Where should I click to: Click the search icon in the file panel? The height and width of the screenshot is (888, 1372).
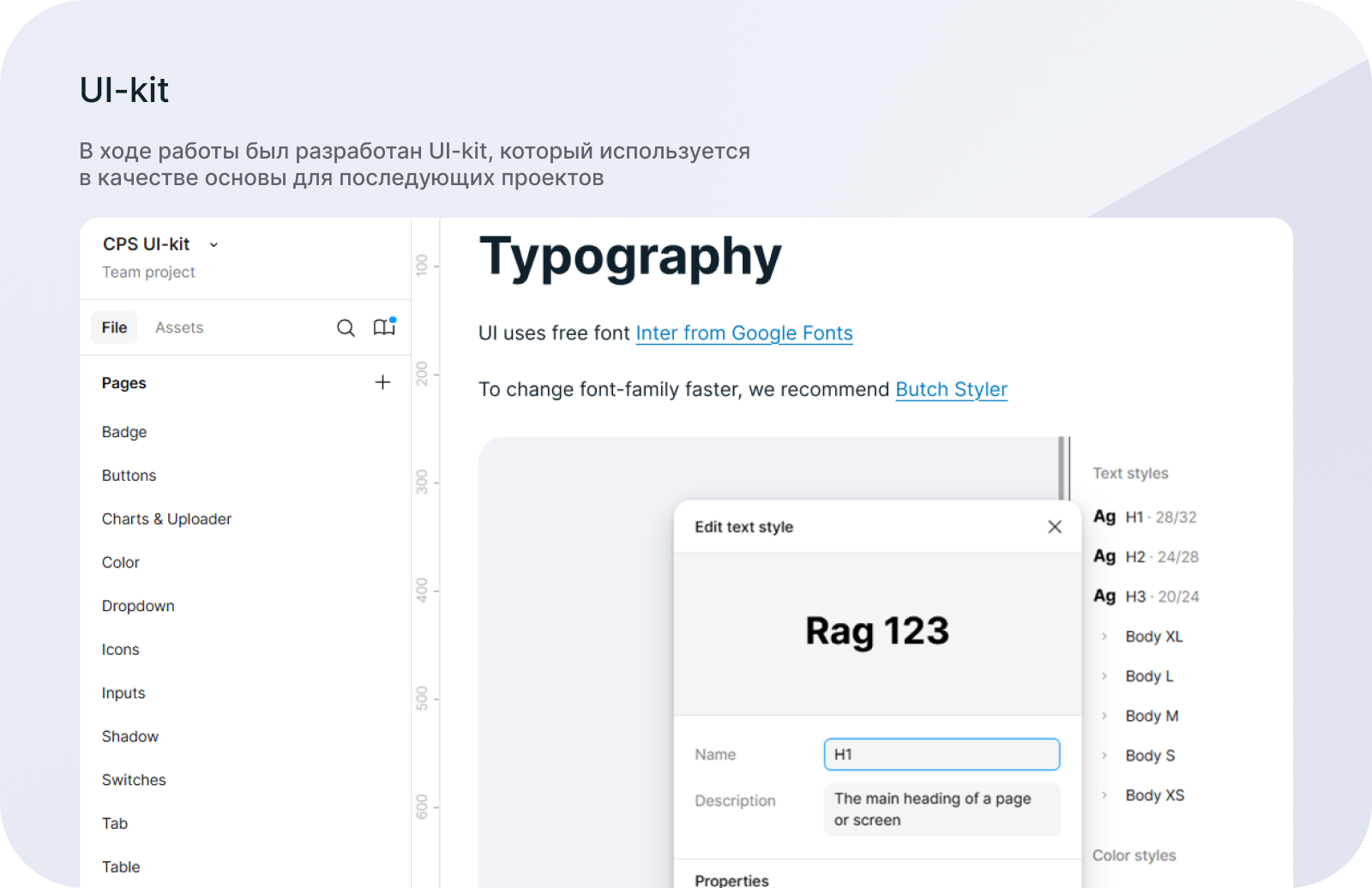click(346, 327)
